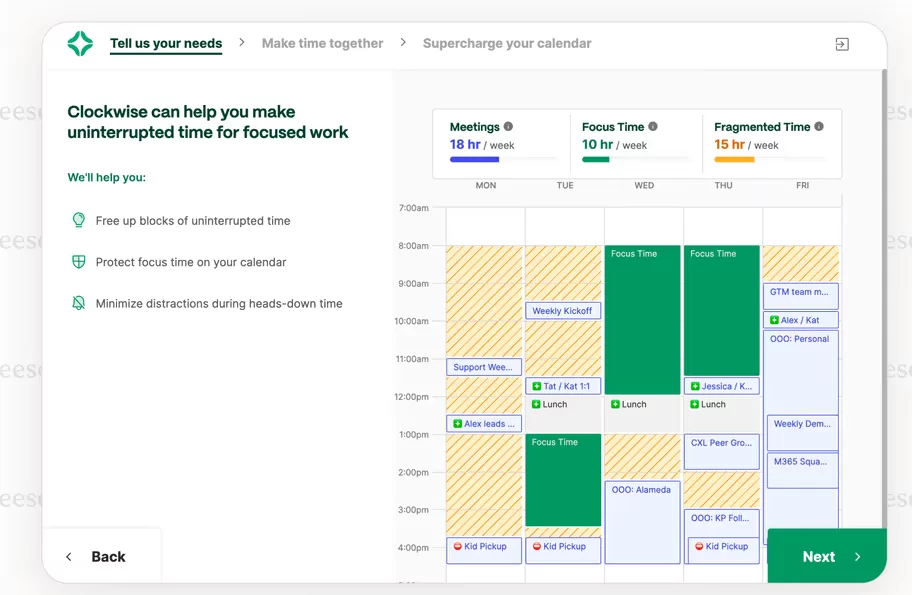Screen dimensions: 912x595
Task: Click Protect focus time on your calendar text
Action: [x=191, y=262]
